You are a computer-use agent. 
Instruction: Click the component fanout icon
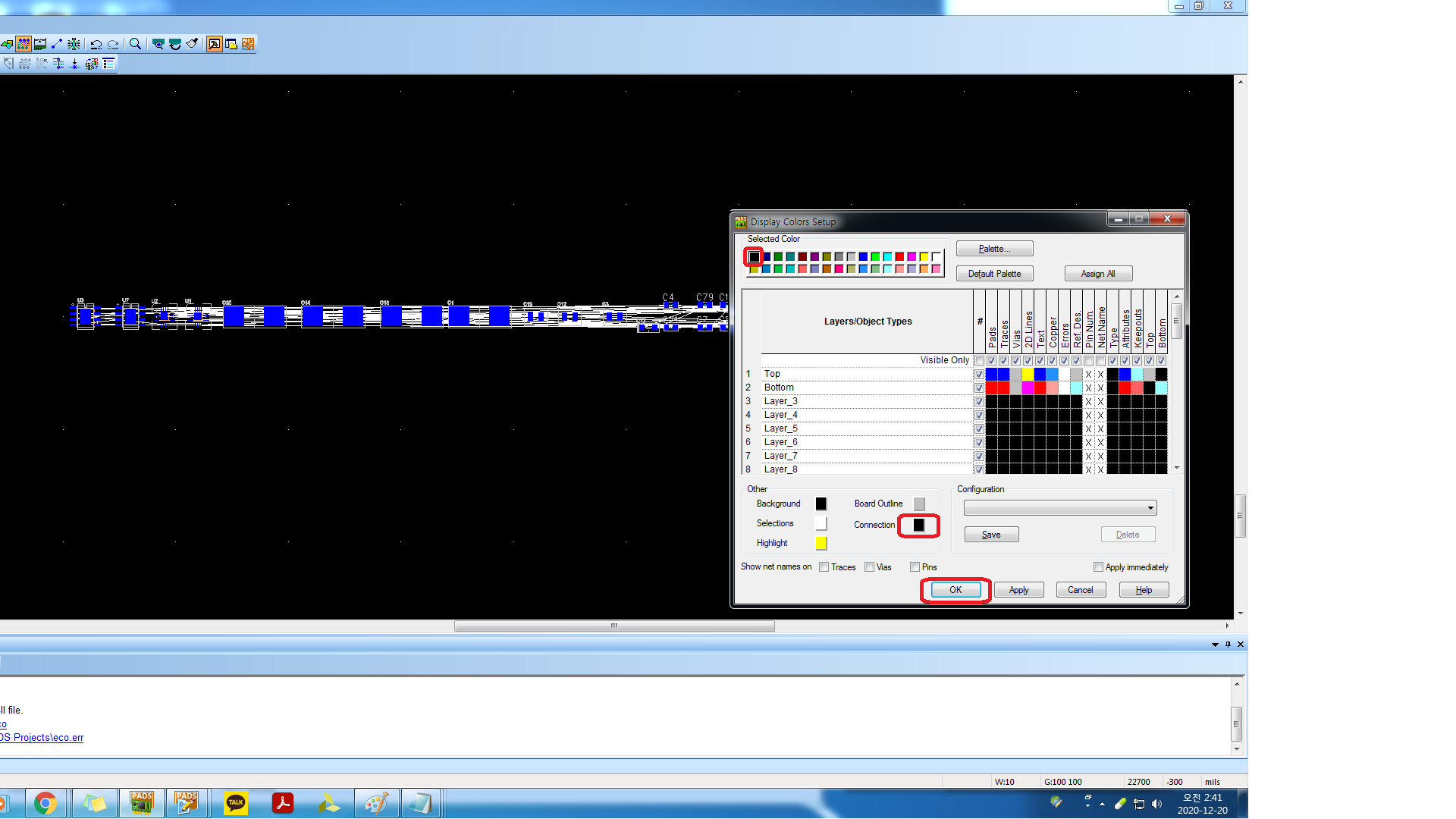point(74,44)
